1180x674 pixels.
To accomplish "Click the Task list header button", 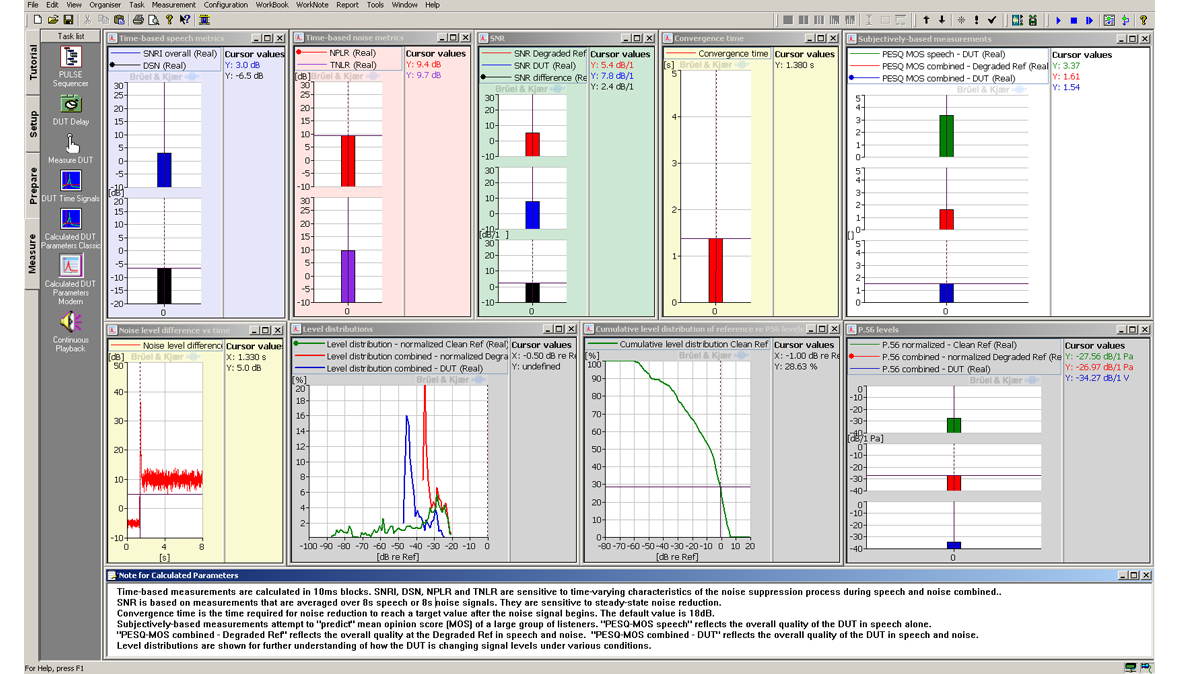I will click(x=70, y=36).
